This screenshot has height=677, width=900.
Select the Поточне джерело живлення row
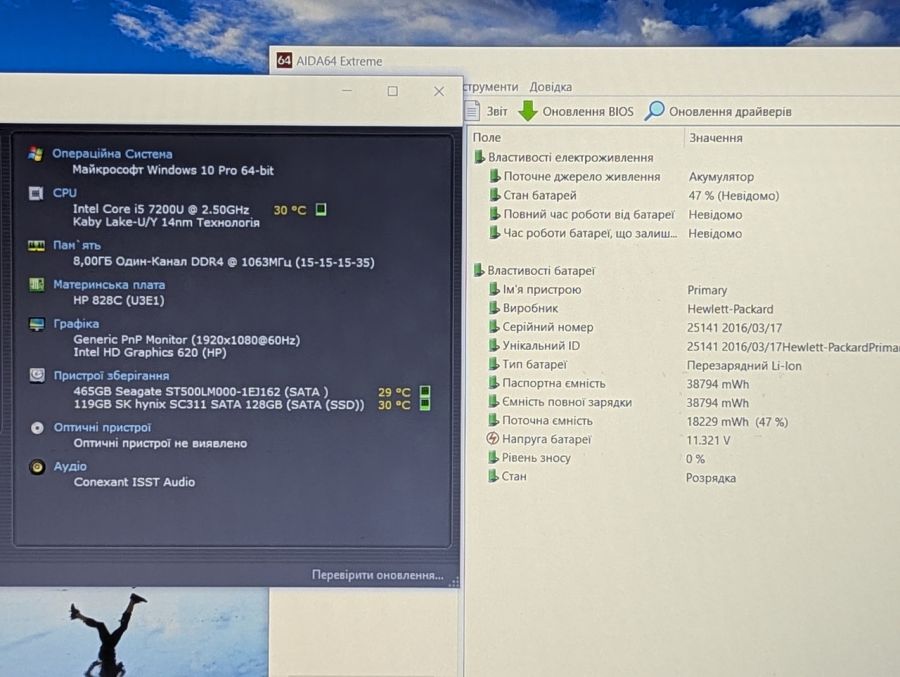(x=622, y=176)
